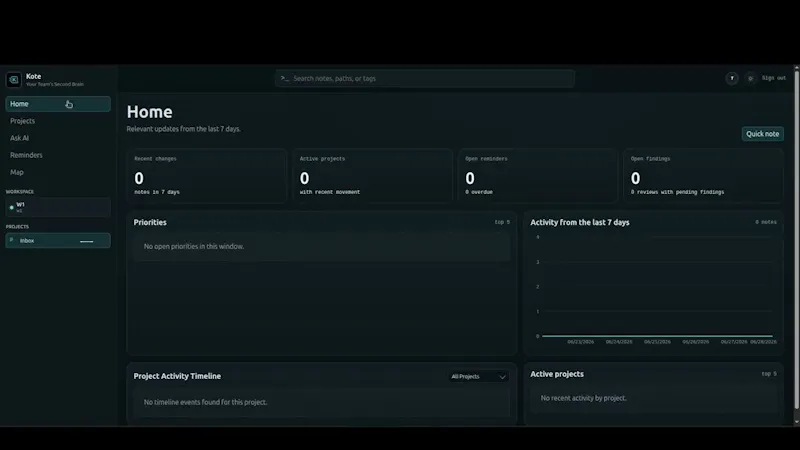The height and width of the screenshot is (450, 800).
Task: Click the '0 notes' label in Activity panel
Action: click(766, 222)
